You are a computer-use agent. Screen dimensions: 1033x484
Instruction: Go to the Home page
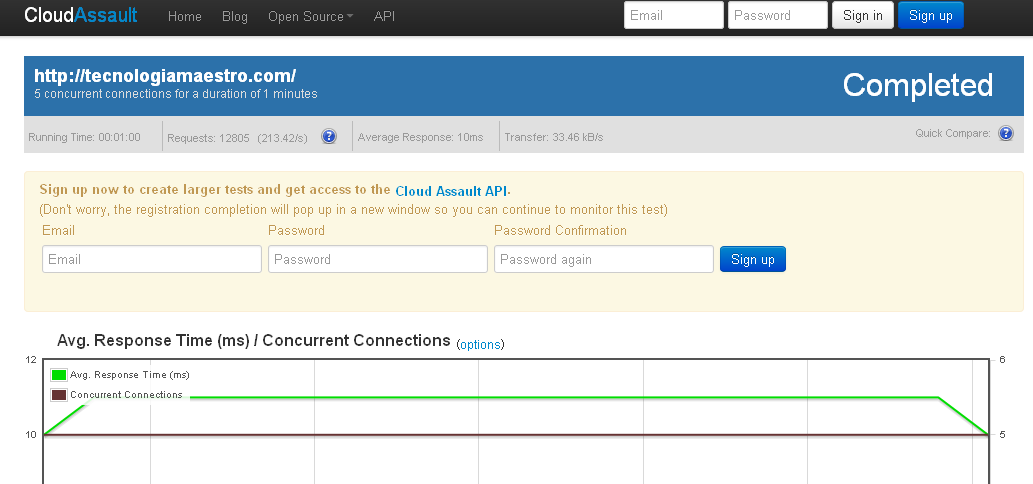coord(185,16)
